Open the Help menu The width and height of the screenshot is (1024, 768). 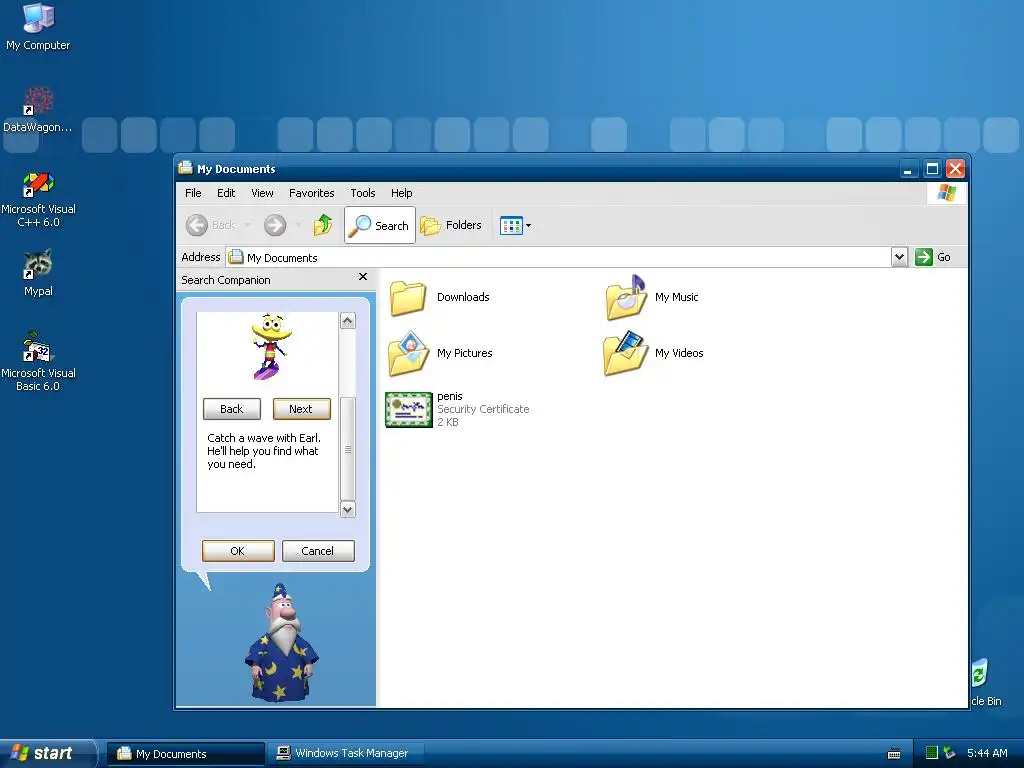click(402, 193)
